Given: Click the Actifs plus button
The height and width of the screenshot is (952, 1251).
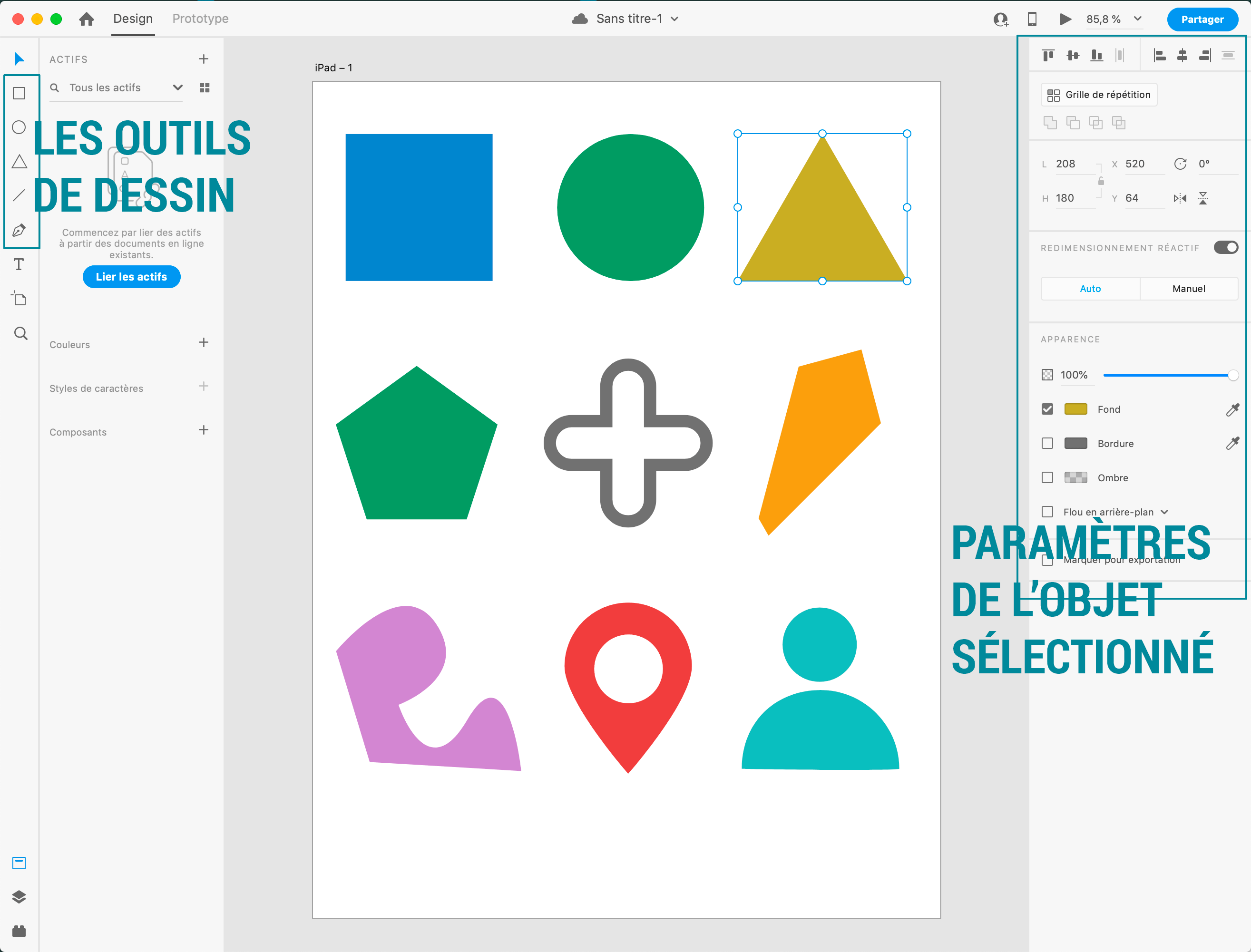Looking at the screenshot, I should (x=204, y=59).
